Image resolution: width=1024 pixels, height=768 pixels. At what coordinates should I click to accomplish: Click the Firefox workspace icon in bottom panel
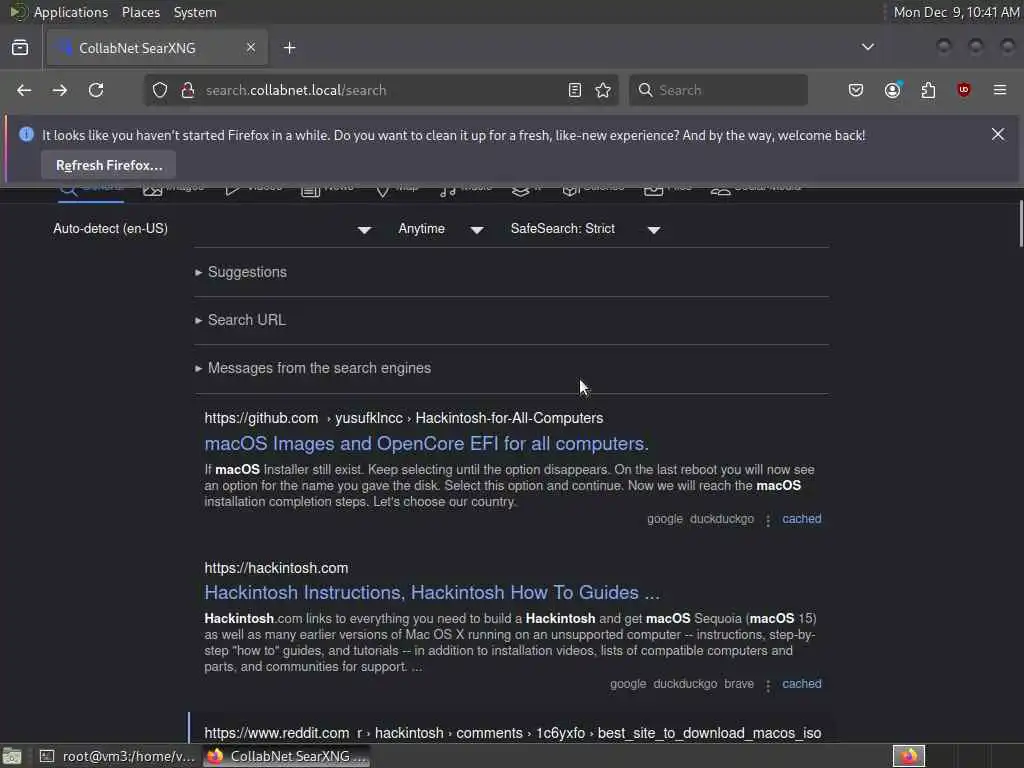pyautogui.click(x=909, y=756)
